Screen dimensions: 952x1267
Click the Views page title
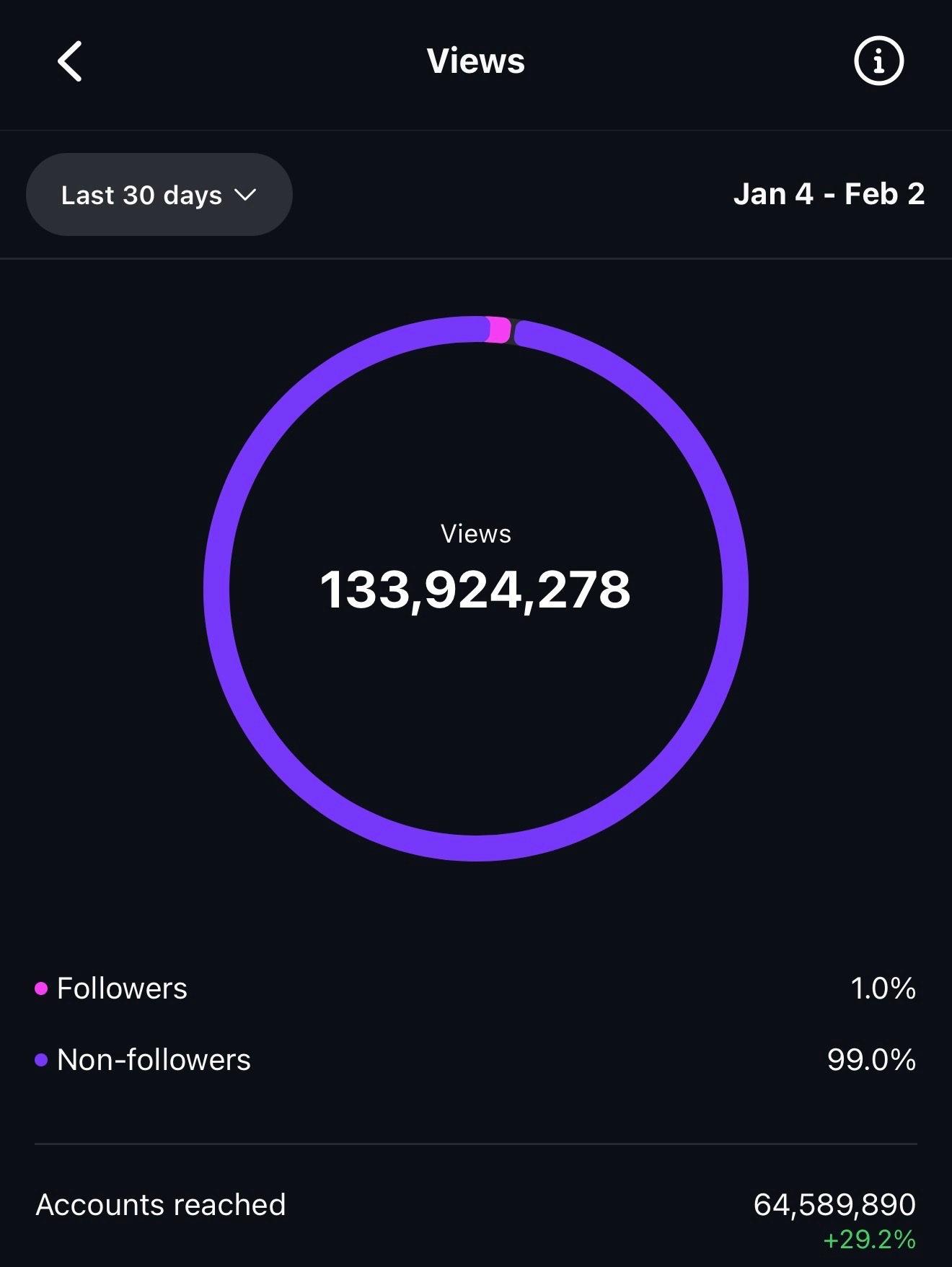click(476, 61)
